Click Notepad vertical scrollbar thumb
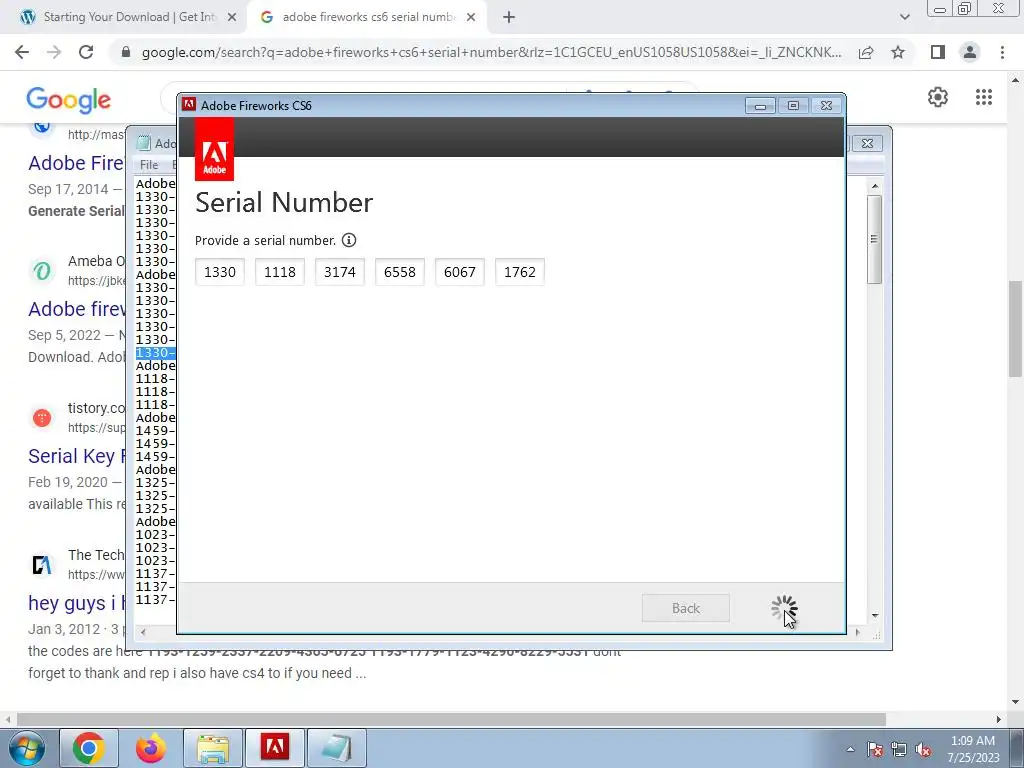 [x=874, y=240]
